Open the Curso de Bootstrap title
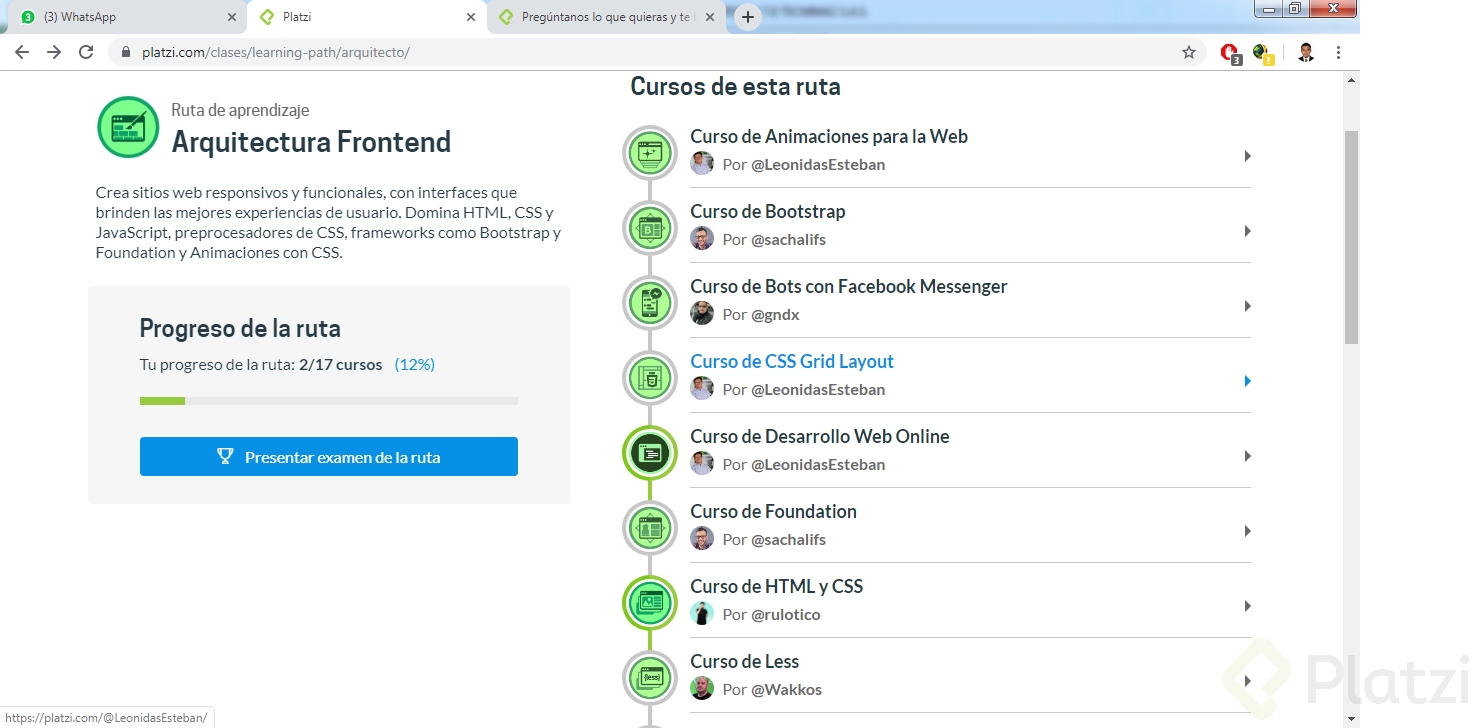The width and height of the screenshot is (1484, 728). tap(768, 211)
